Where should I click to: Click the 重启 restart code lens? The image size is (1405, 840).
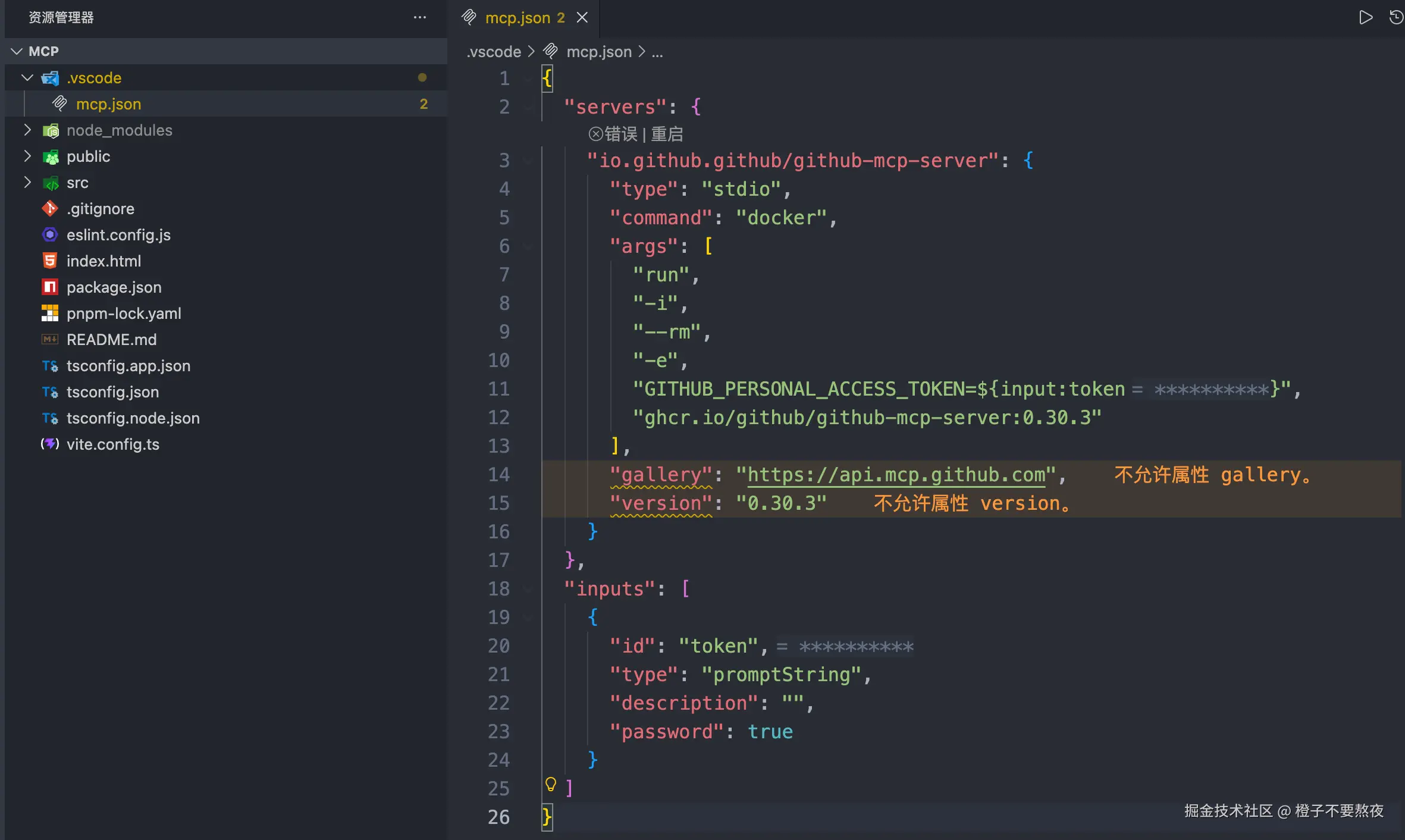click(667, 134)
